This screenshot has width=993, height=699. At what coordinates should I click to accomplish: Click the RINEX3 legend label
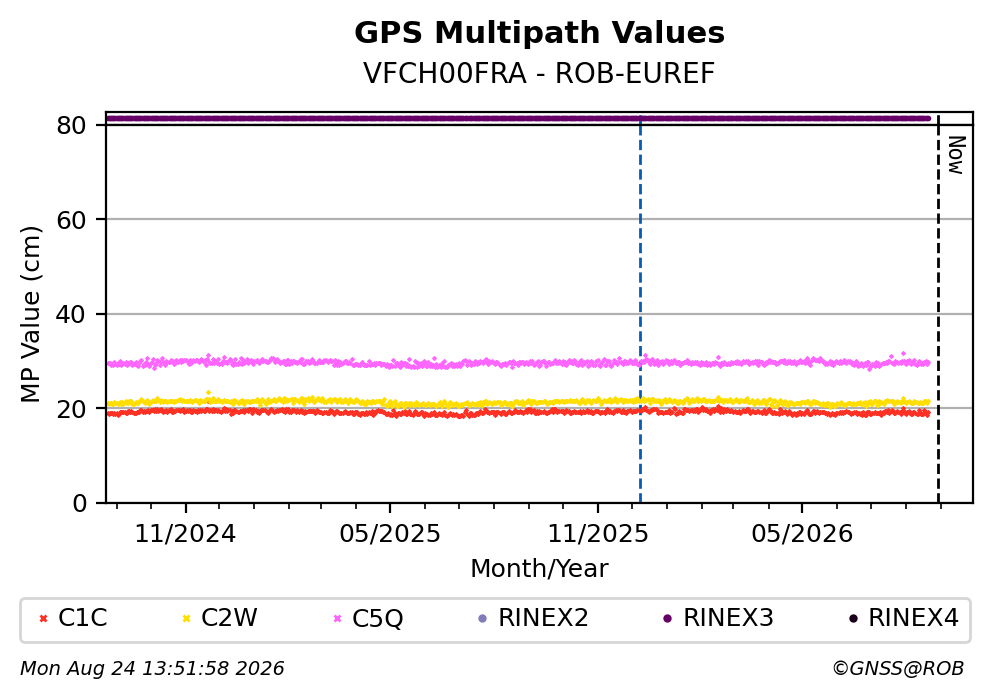(x=728, y=618)
